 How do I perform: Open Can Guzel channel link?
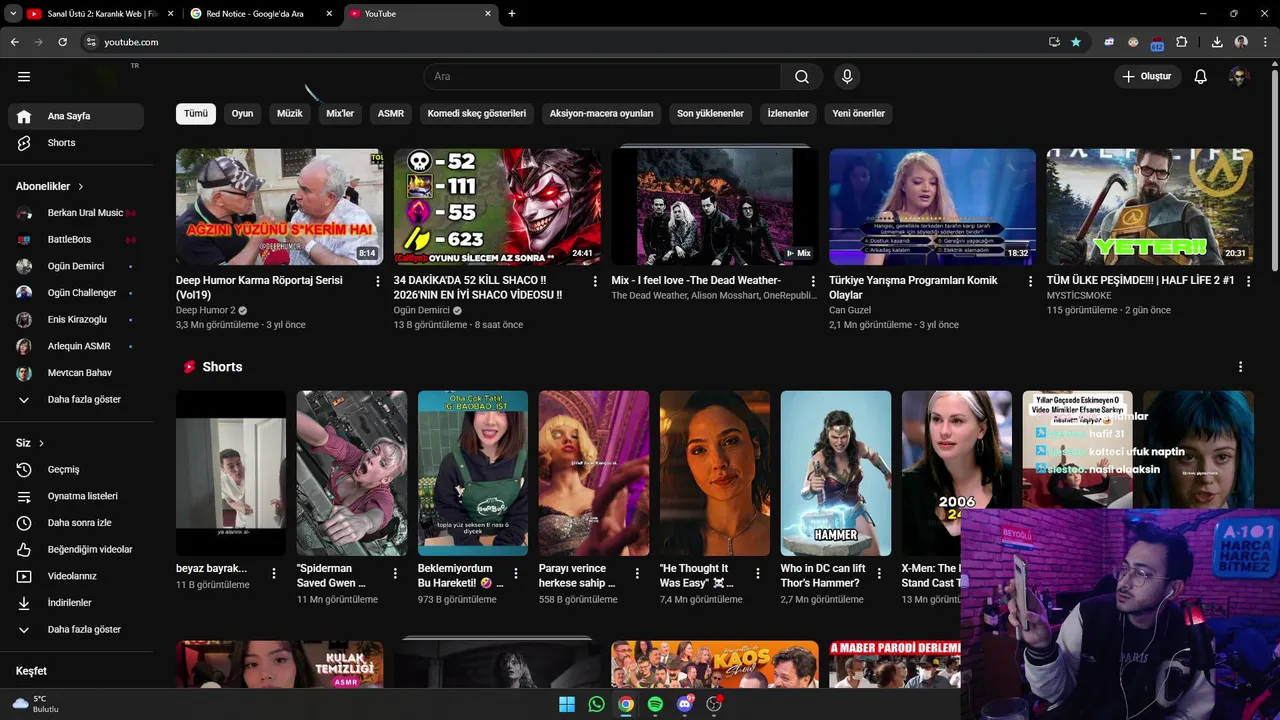[850, 310]
